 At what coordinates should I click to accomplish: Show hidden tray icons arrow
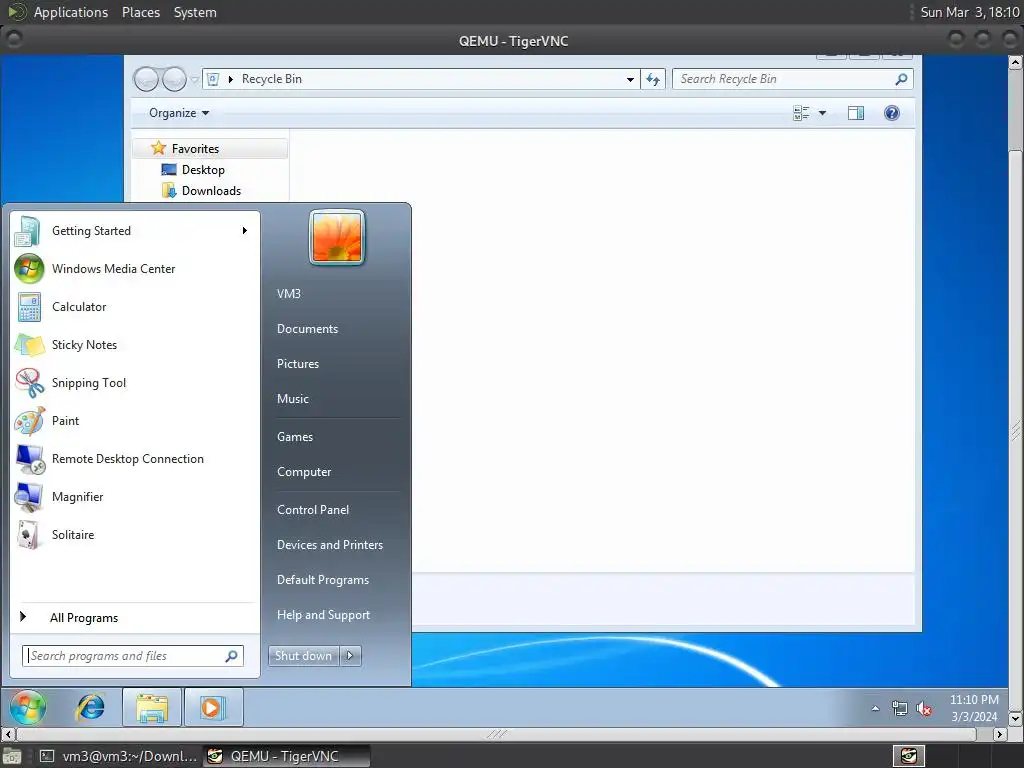(875, 709)
